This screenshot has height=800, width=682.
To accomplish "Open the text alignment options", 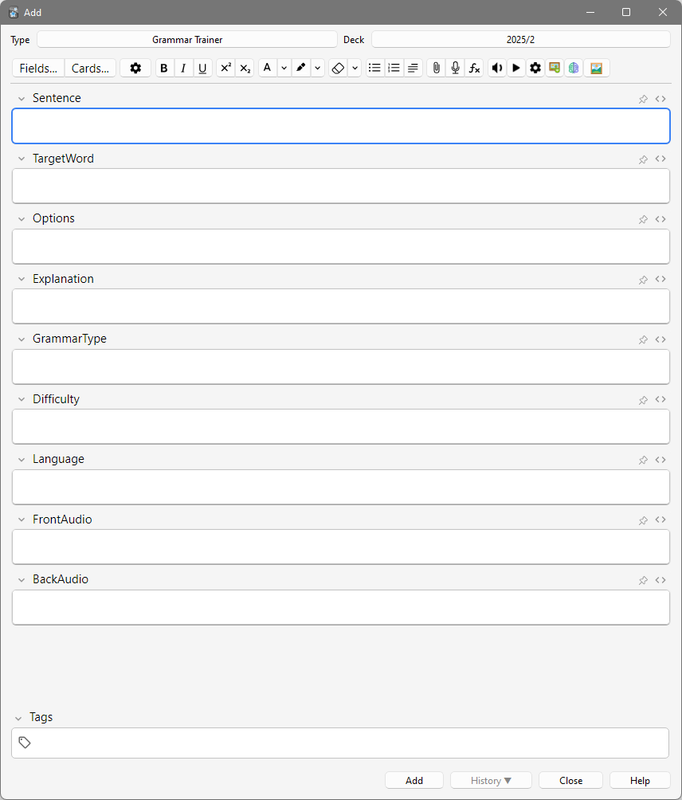I will pyautogui.click(x=413, y=68).
